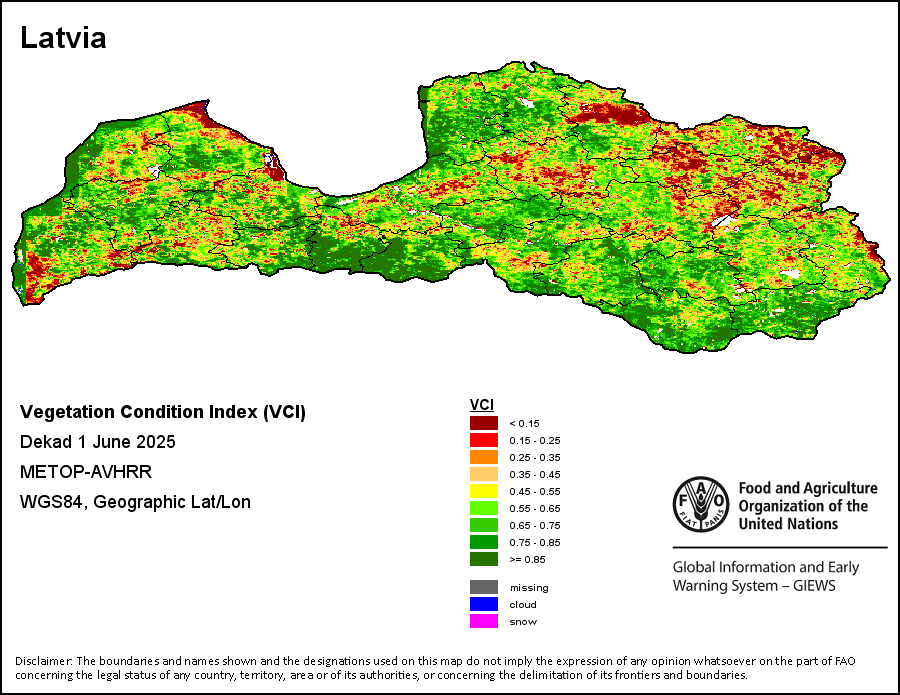The height and width of the screenshot is (695, 900).
Task: Click the 'snow' legend label
Action: coord(523,622)
